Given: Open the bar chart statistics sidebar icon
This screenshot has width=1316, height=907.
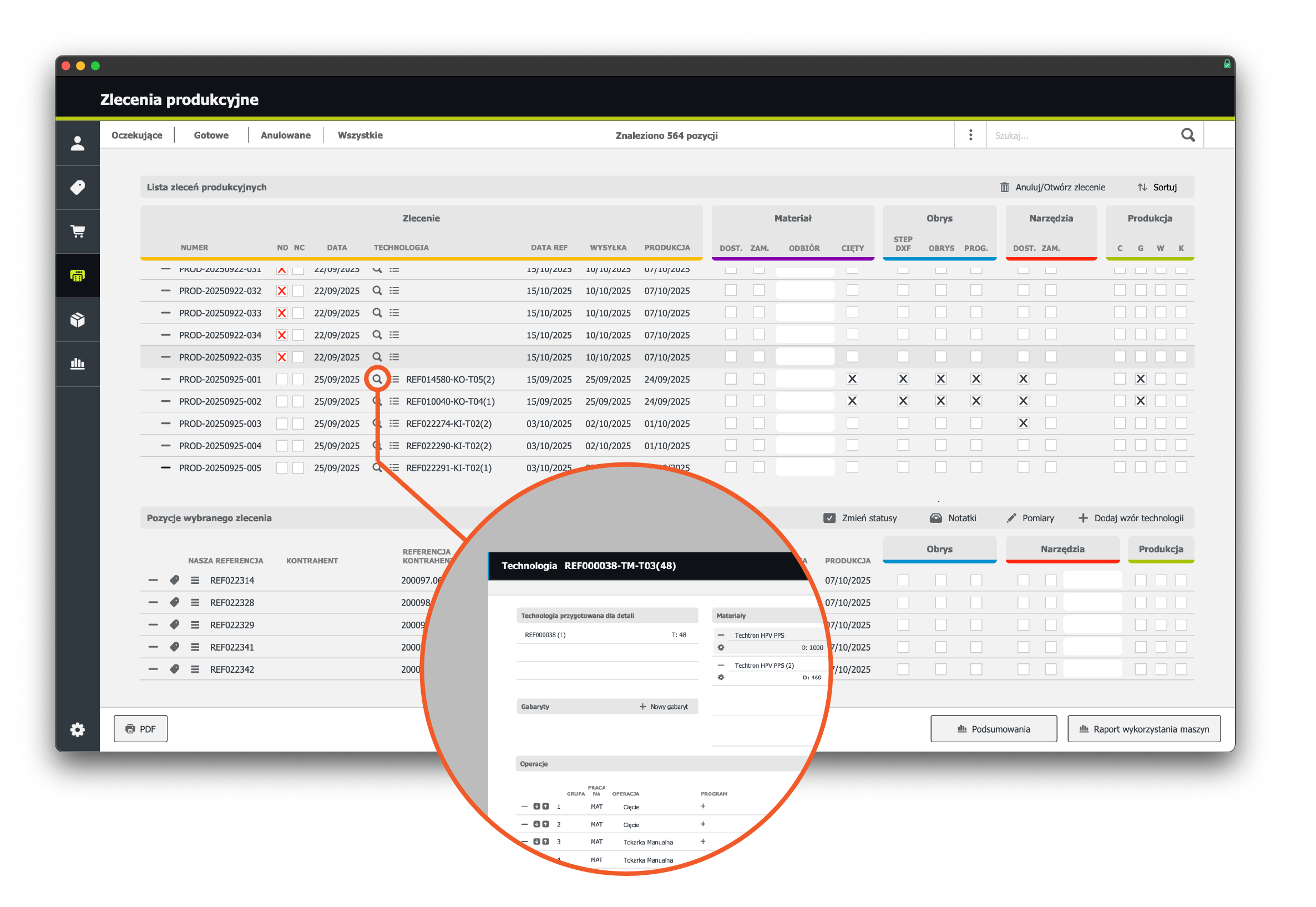Looking at the screenshot, I should (78, 364).
